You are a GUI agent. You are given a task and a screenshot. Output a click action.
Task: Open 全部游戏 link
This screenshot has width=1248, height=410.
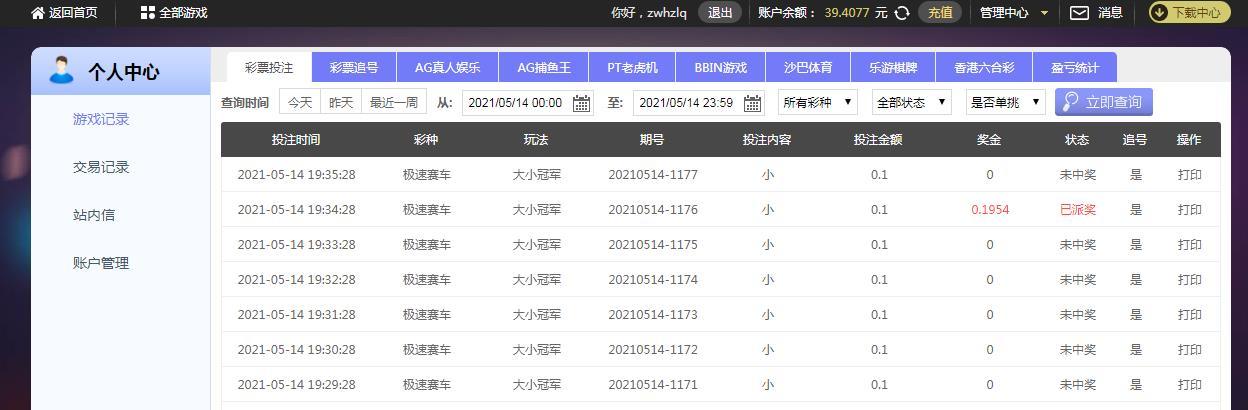click(x=183, y=13)
